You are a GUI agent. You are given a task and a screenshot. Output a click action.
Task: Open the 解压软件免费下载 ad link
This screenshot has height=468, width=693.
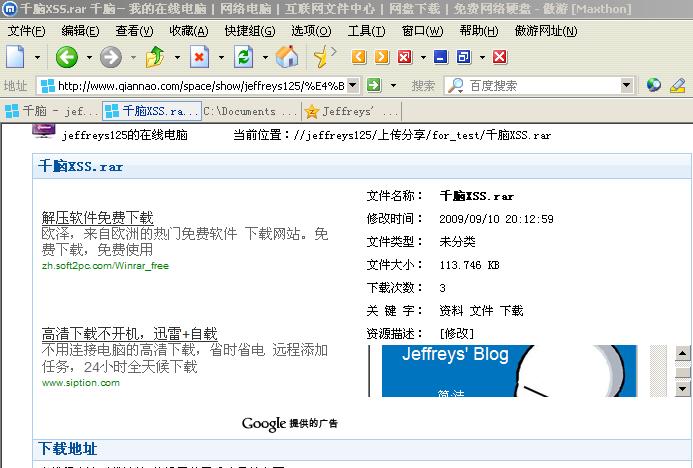98,217
